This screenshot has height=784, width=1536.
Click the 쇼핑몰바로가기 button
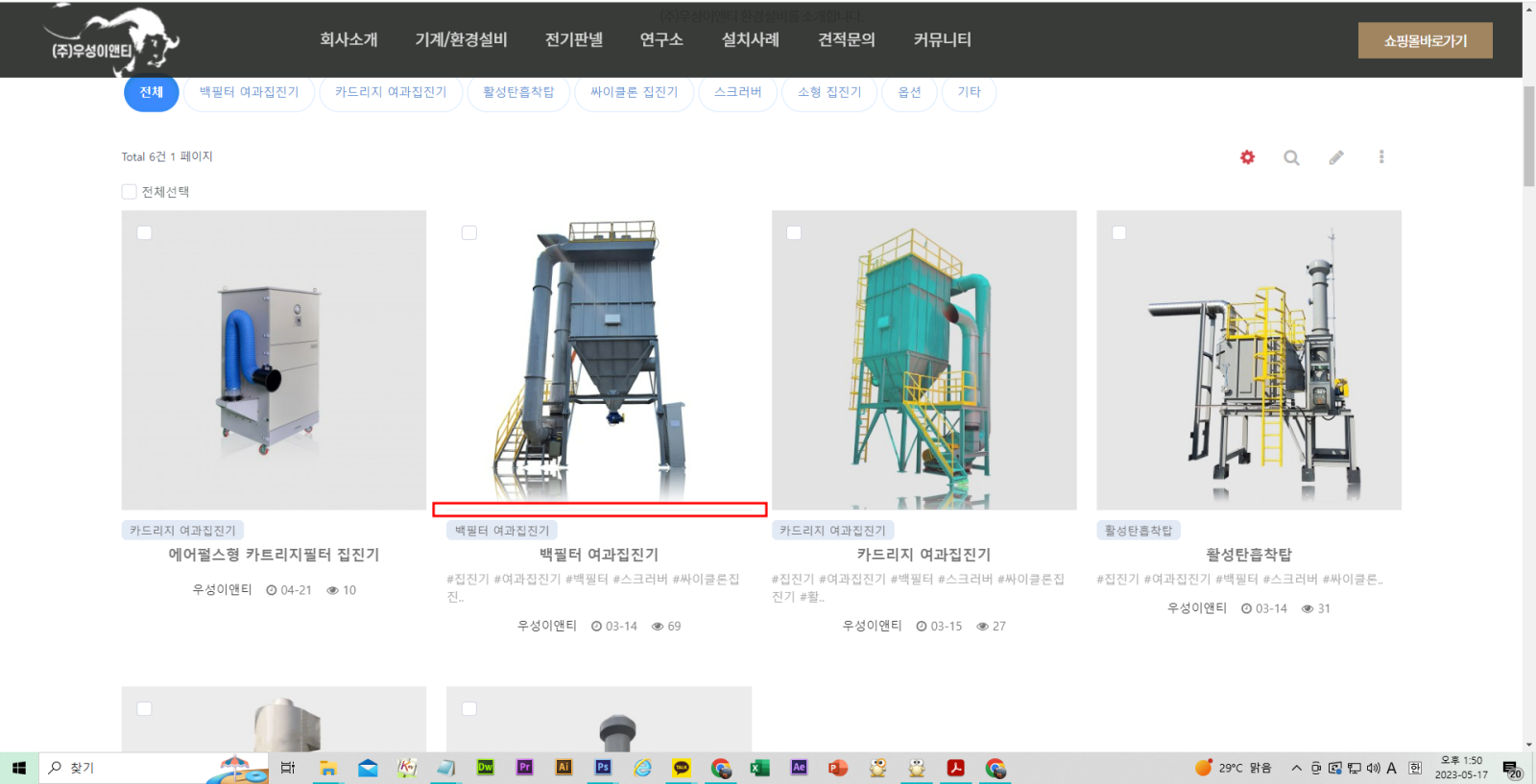[1426, 40]
